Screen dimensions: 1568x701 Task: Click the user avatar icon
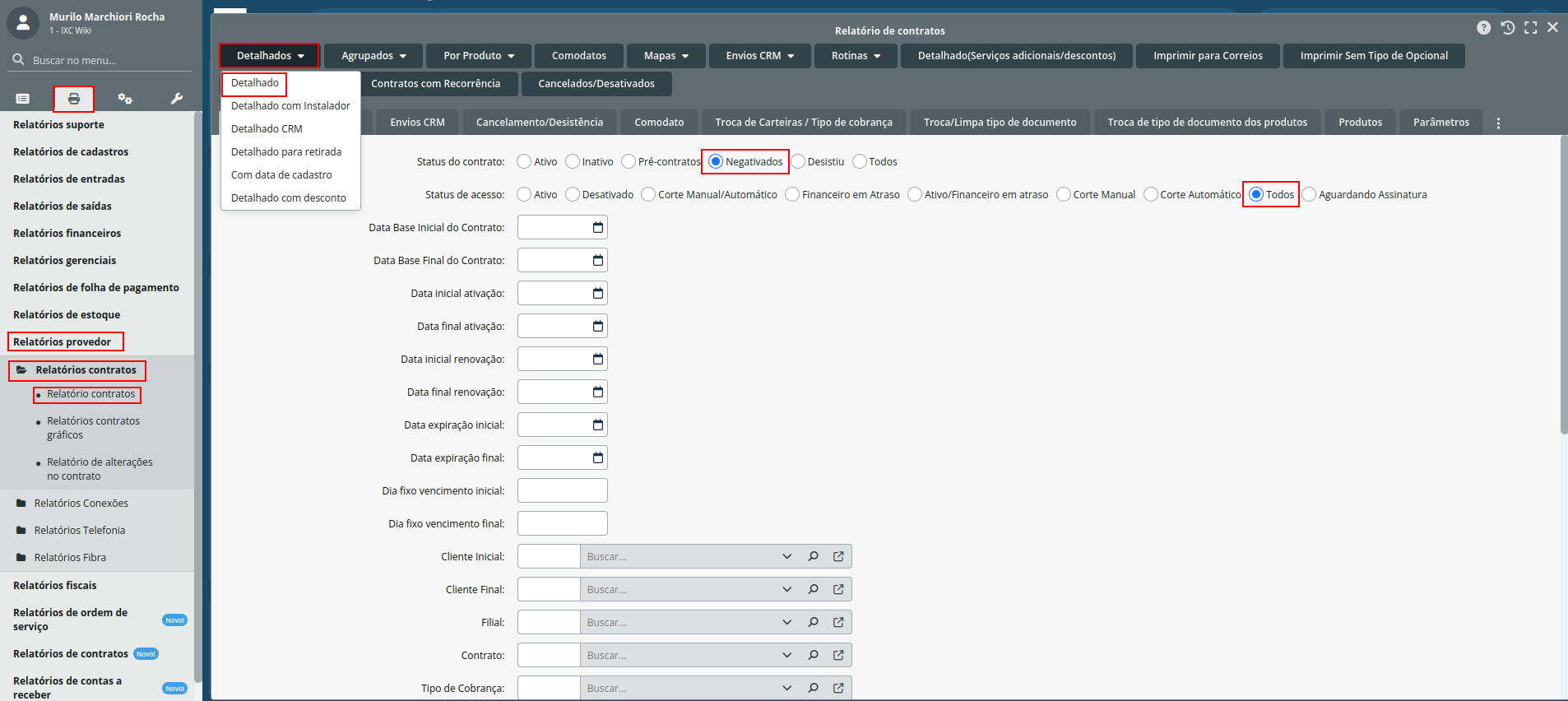click(23, 23)
